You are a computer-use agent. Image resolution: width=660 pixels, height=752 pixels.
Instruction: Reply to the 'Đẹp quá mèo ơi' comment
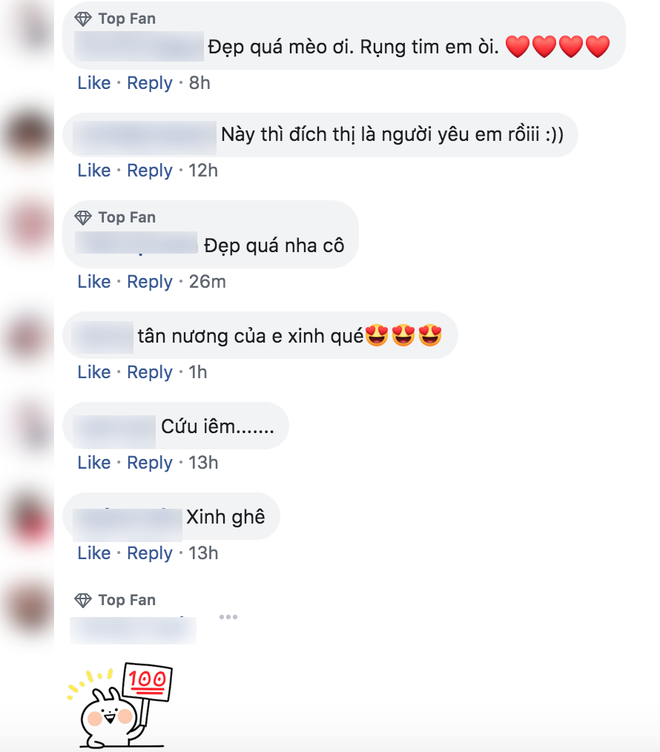(x=150, y=83)
